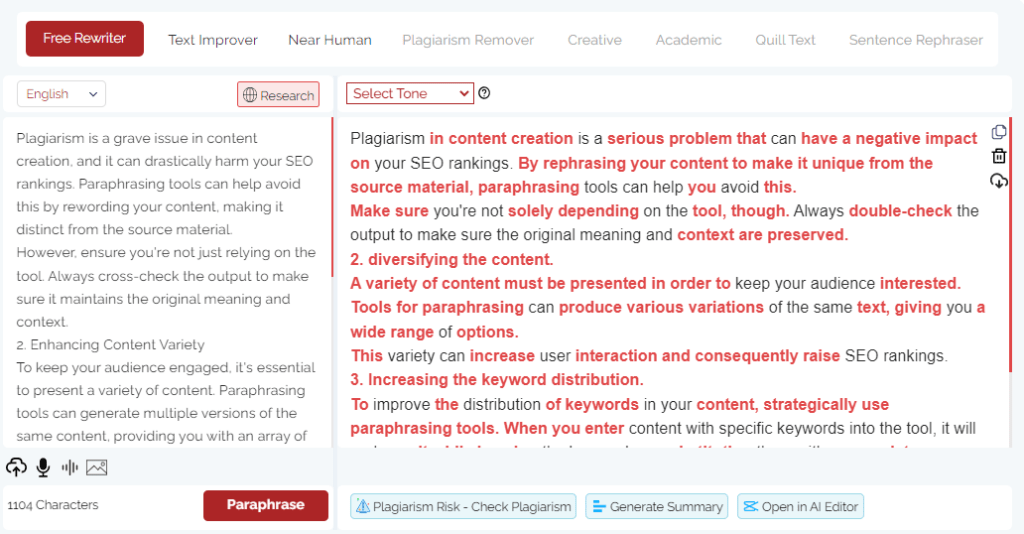Click highlighted phrase 'solely depending'
The image size is (1024, 534).
573,211
